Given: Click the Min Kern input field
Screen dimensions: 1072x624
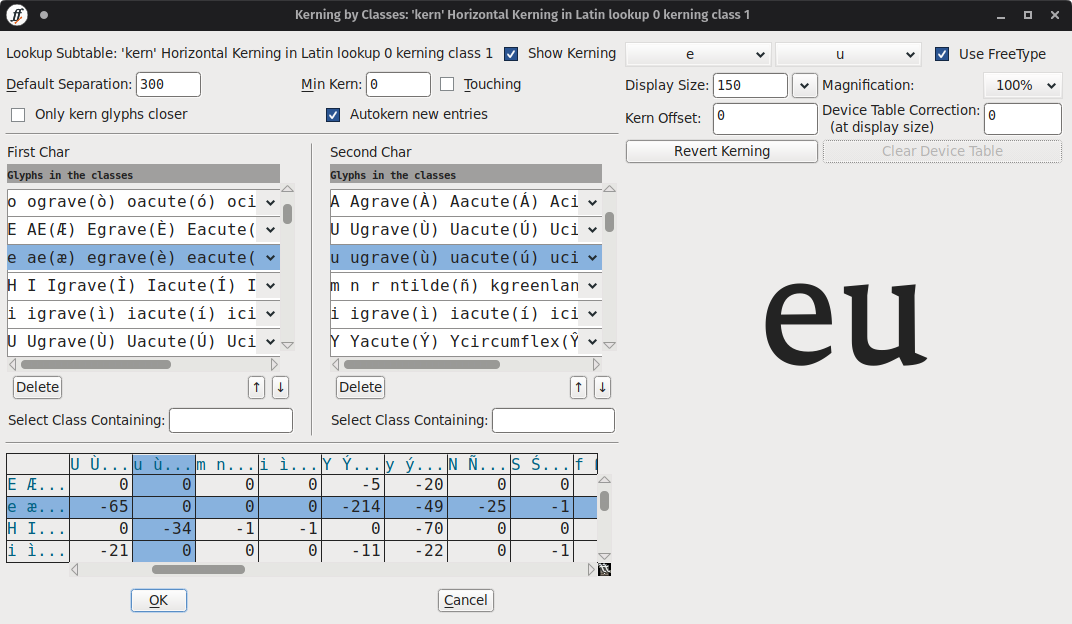Looking at the screenshot, I should coord(399,84).
